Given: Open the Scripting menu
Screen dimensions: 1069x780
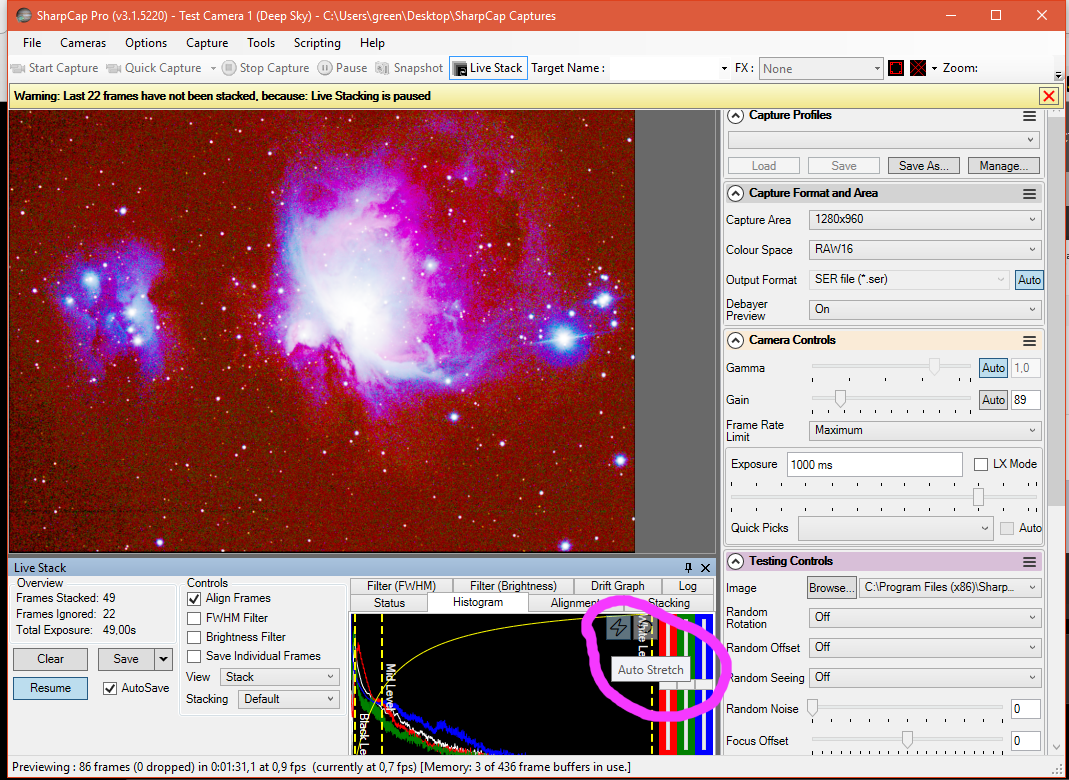Looking at the screenshot, I should (317, 43).
